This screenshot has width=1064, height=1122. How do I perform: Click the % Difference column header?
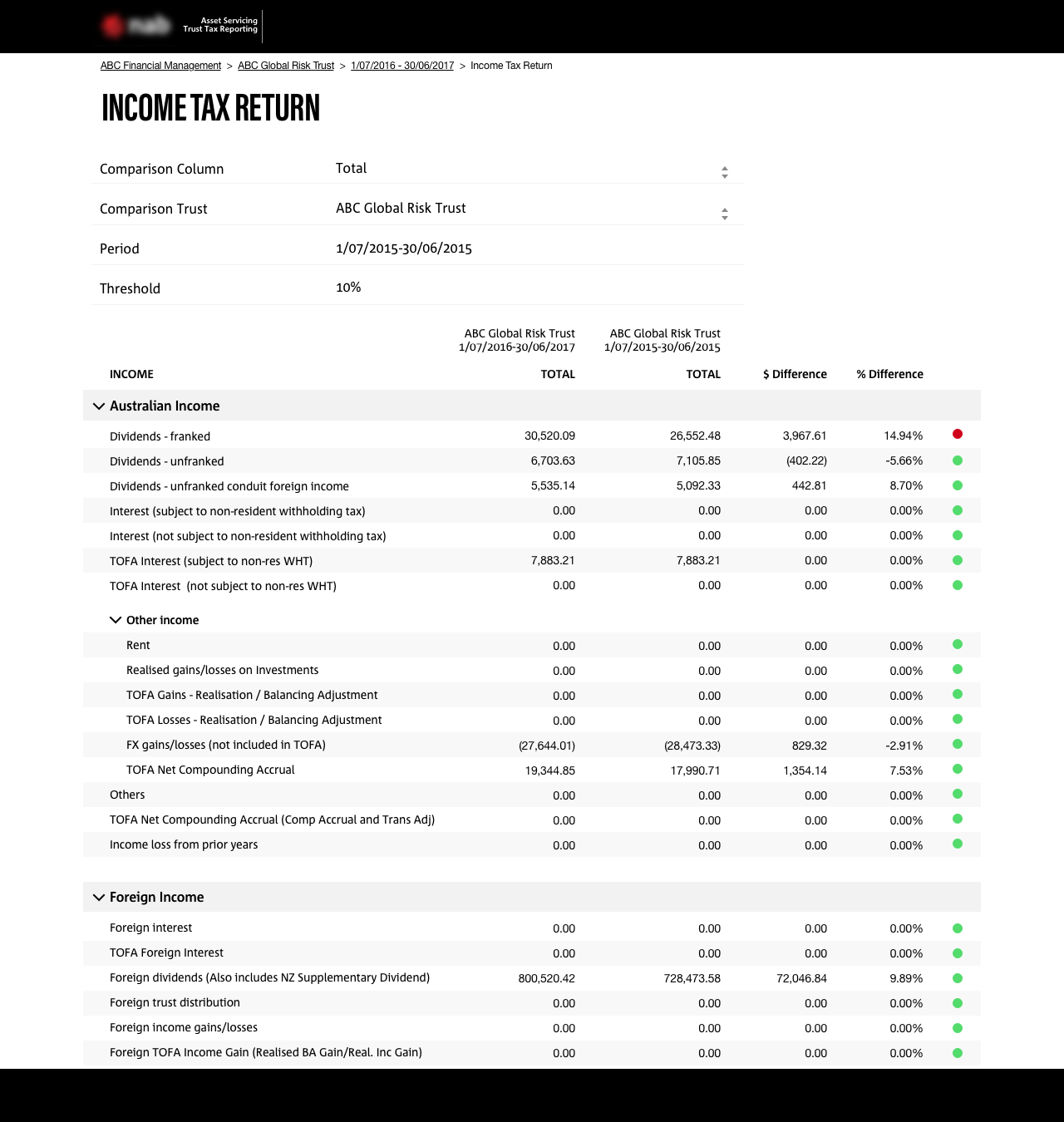click(x=889, y=374)
